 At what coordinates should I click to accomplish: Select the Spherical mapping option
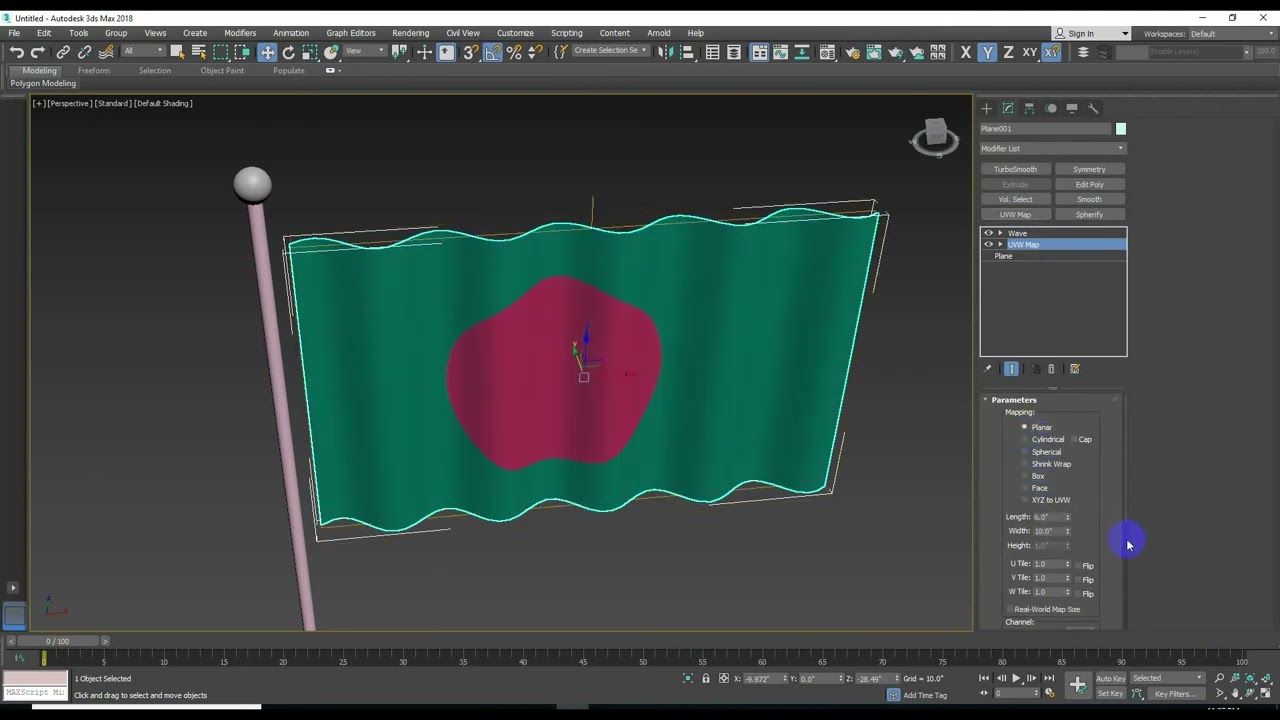[x=1024, y=452]
